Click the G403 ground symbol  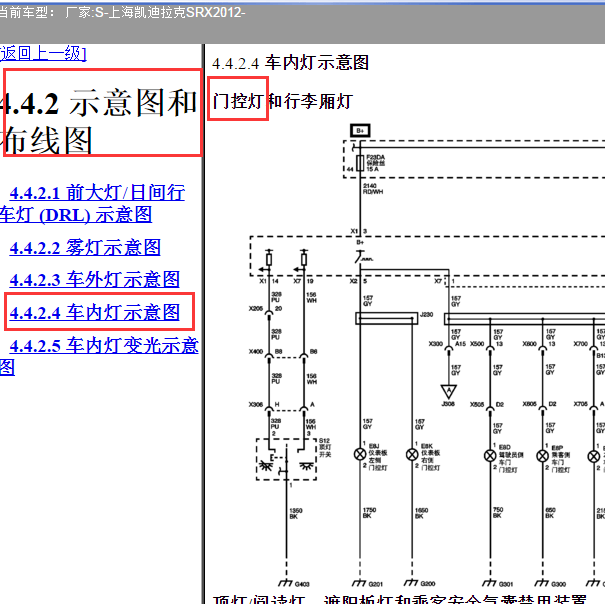coord(286,582)
